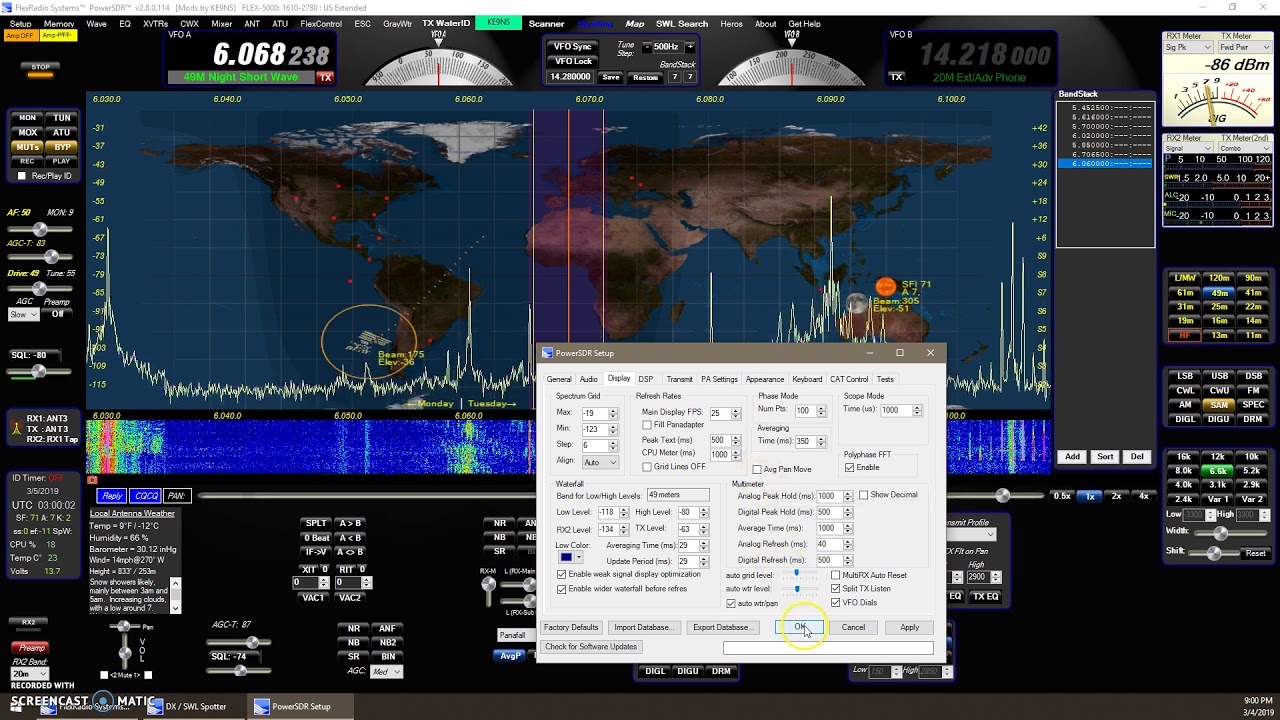The height and width of the screenshot is (720, 1280).
Task: Click the Main Display FPS input field
Action: (719, 413)
